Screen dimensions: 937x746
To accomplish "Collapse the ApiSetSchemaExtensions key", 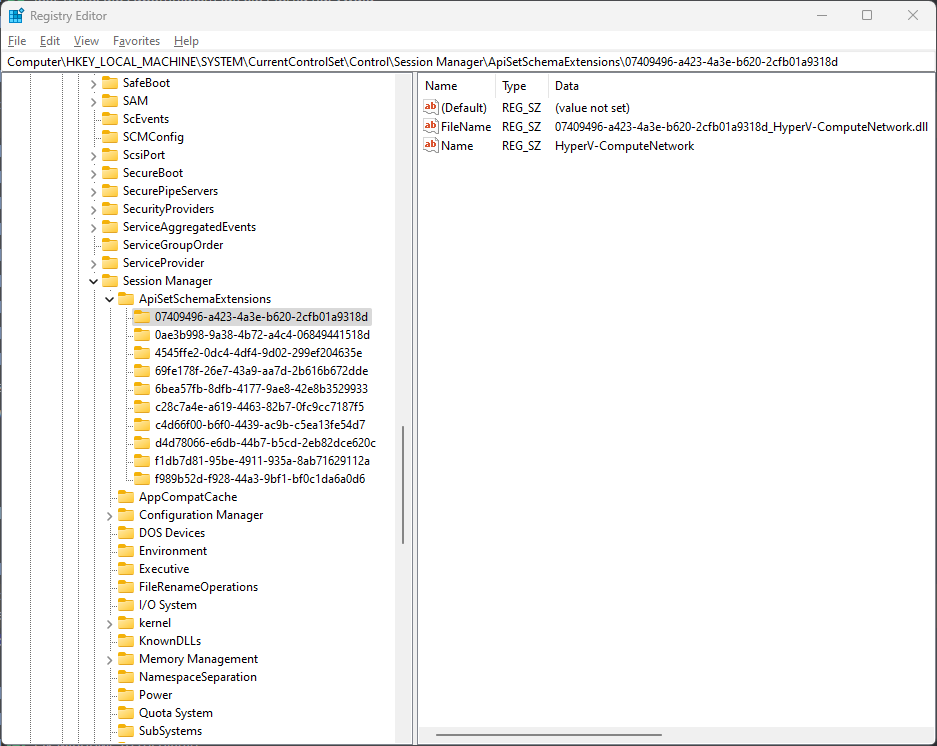I will tap(109, 299).
